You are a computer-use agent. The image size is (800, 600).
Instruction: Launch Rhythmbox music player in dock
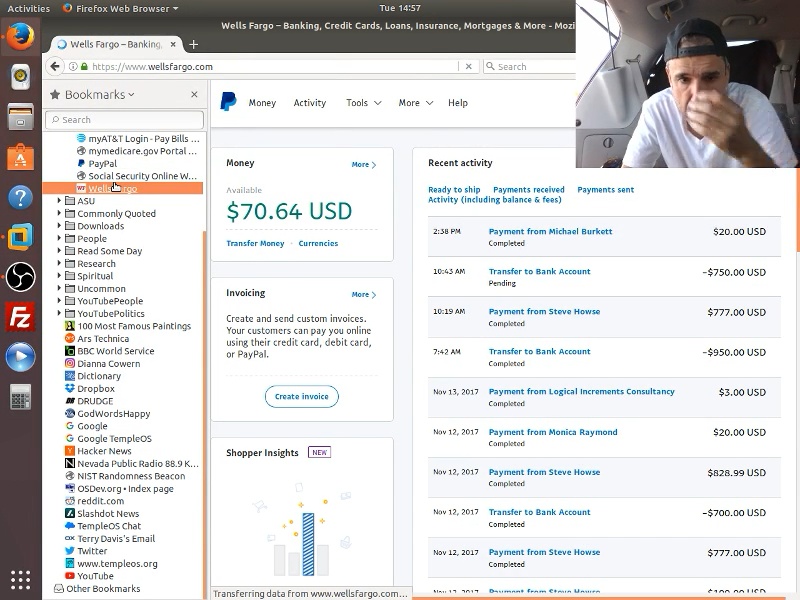[x=20, y=77]
